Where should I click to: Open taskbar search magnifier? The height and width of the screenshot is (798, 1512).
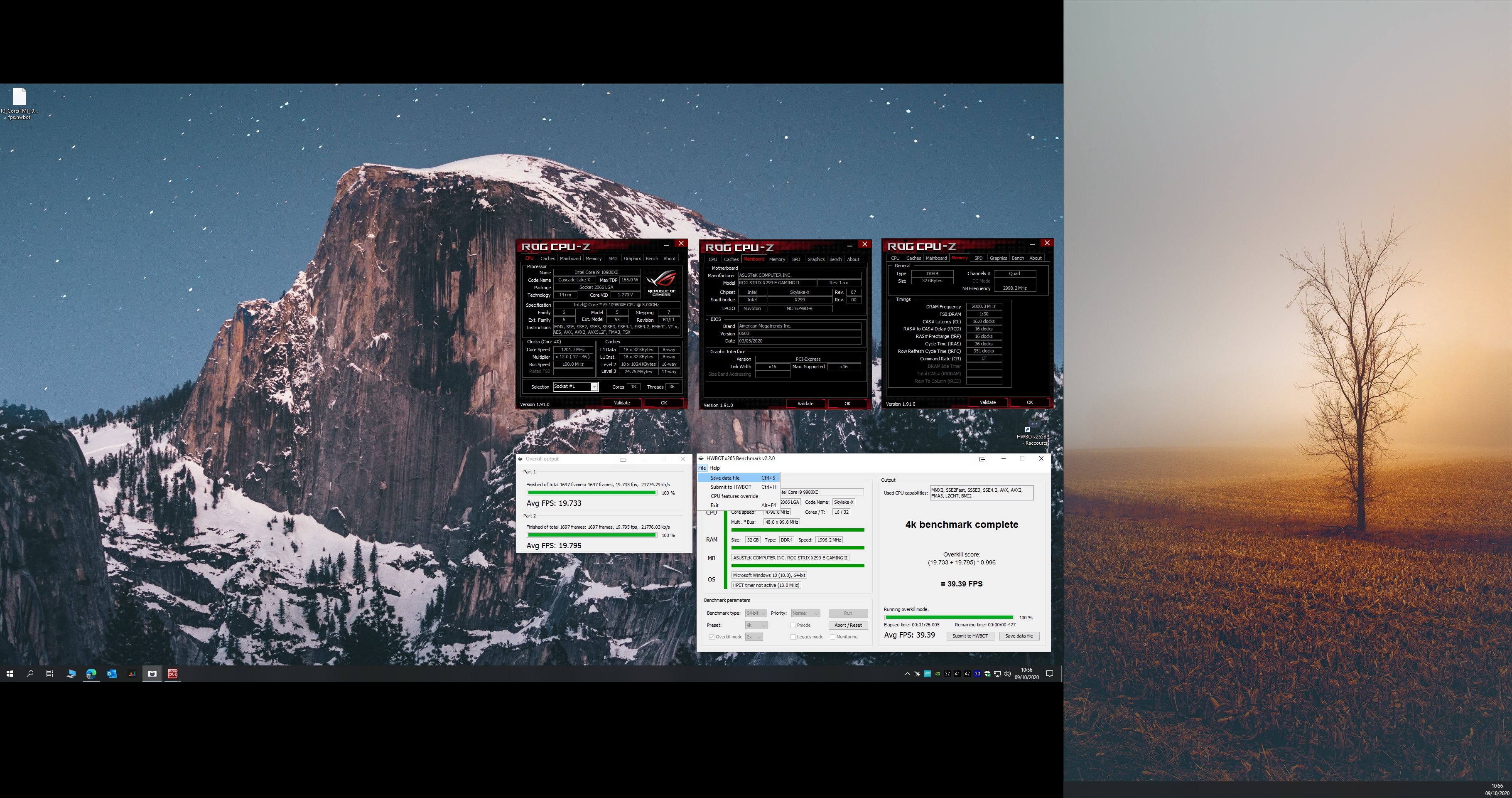(x=30, y=673)
